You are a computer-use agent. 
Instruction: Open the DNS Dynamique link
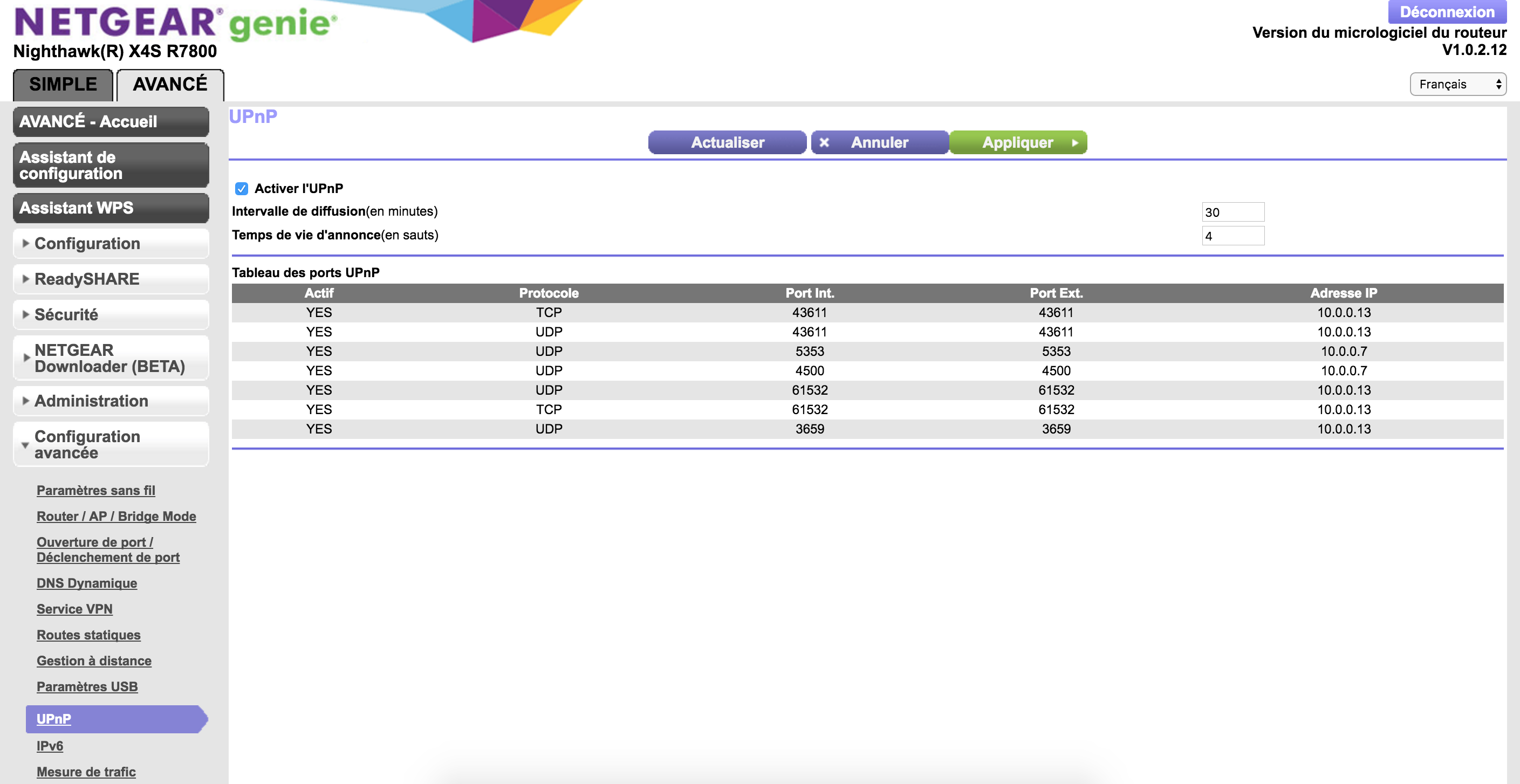pos(87,583)
